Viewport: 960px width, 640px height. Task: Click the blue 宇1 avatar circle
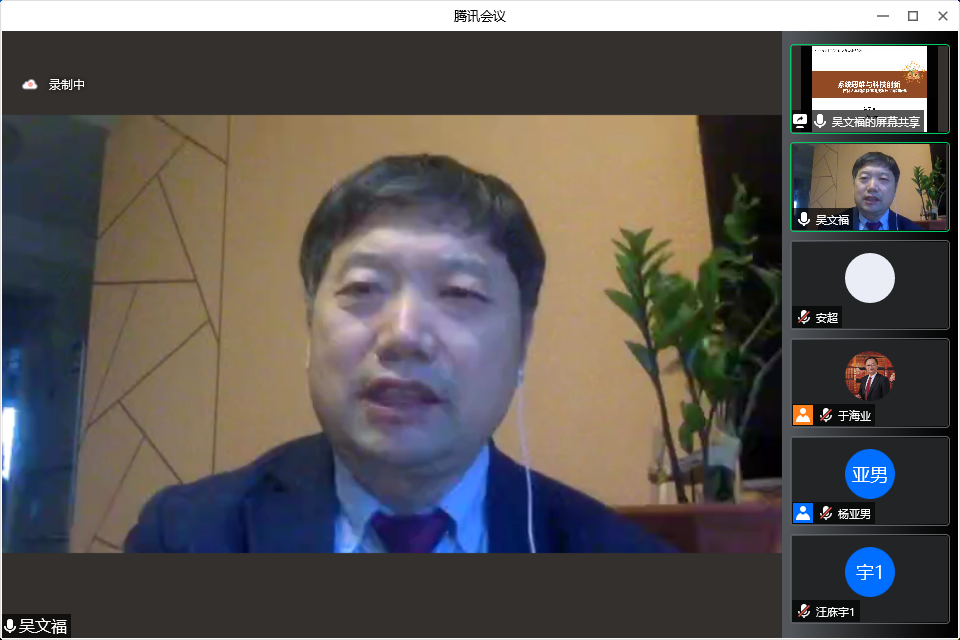pyautogui.click(x=869, y=572)
